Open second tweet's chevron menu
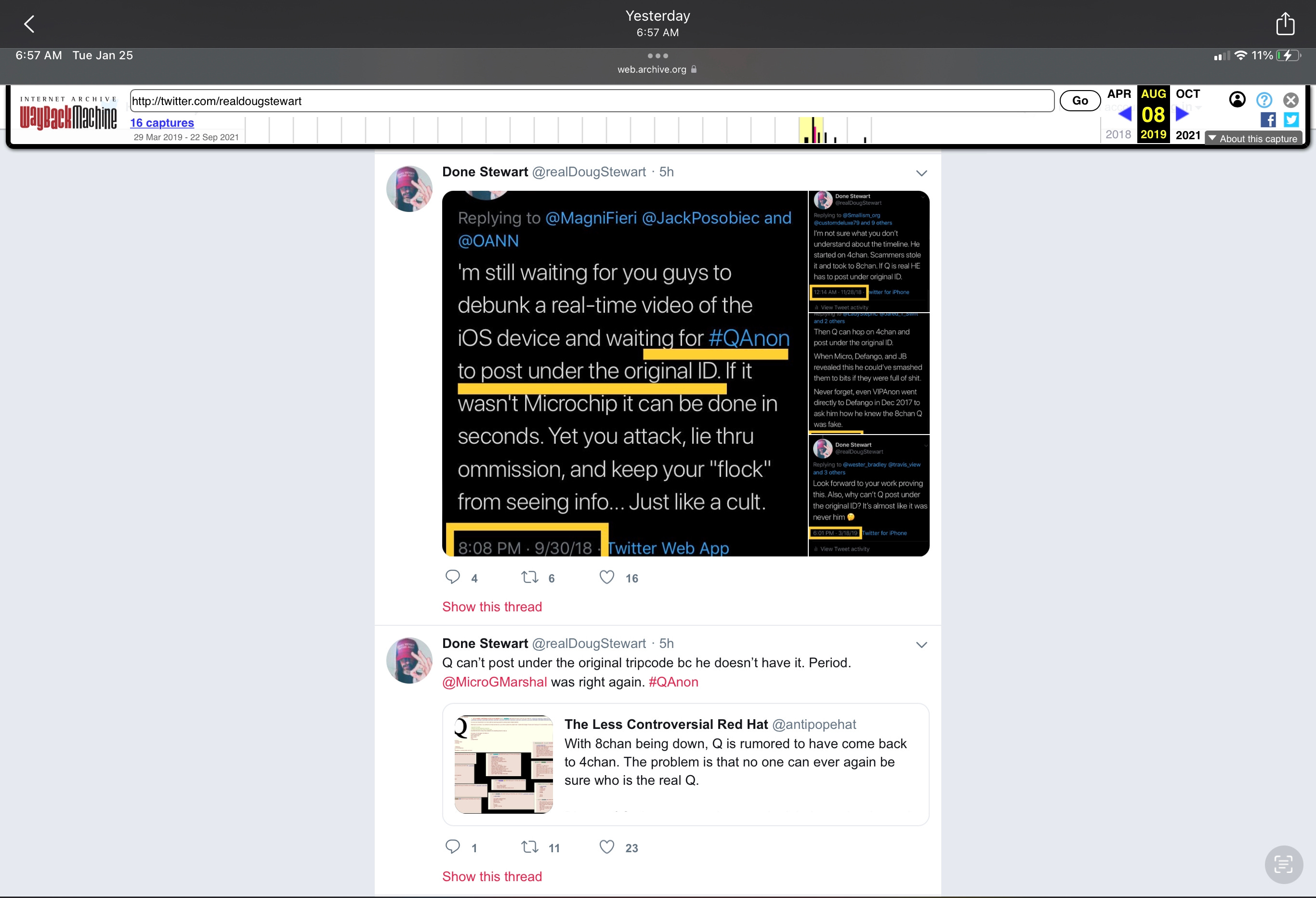Image resolution: width=1316 pixels, height=898 pixels. tap(921, 645)
